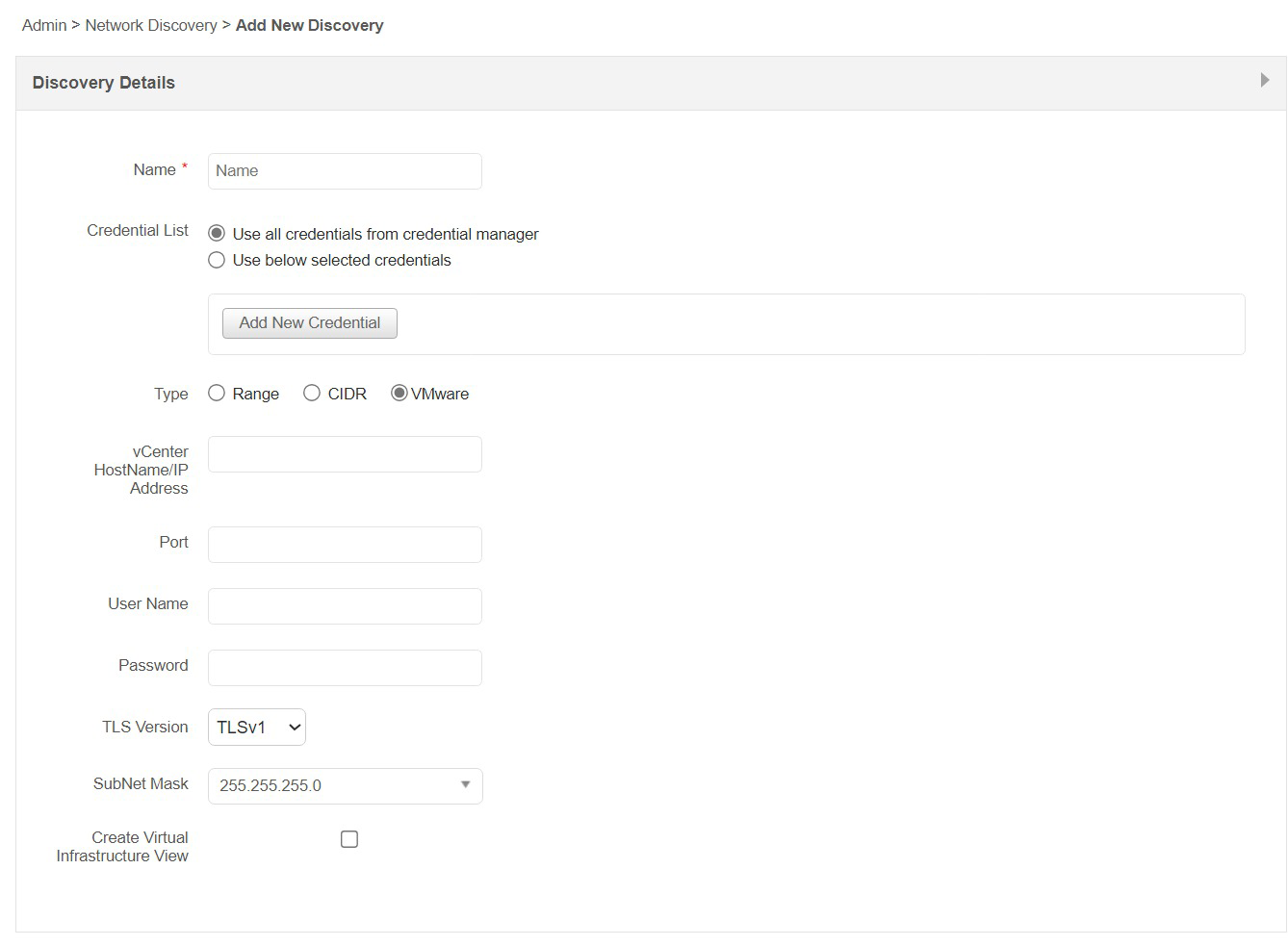Select the Add New Discovery breadcrumb entry
1288x946 pixels.
(309, 25)
